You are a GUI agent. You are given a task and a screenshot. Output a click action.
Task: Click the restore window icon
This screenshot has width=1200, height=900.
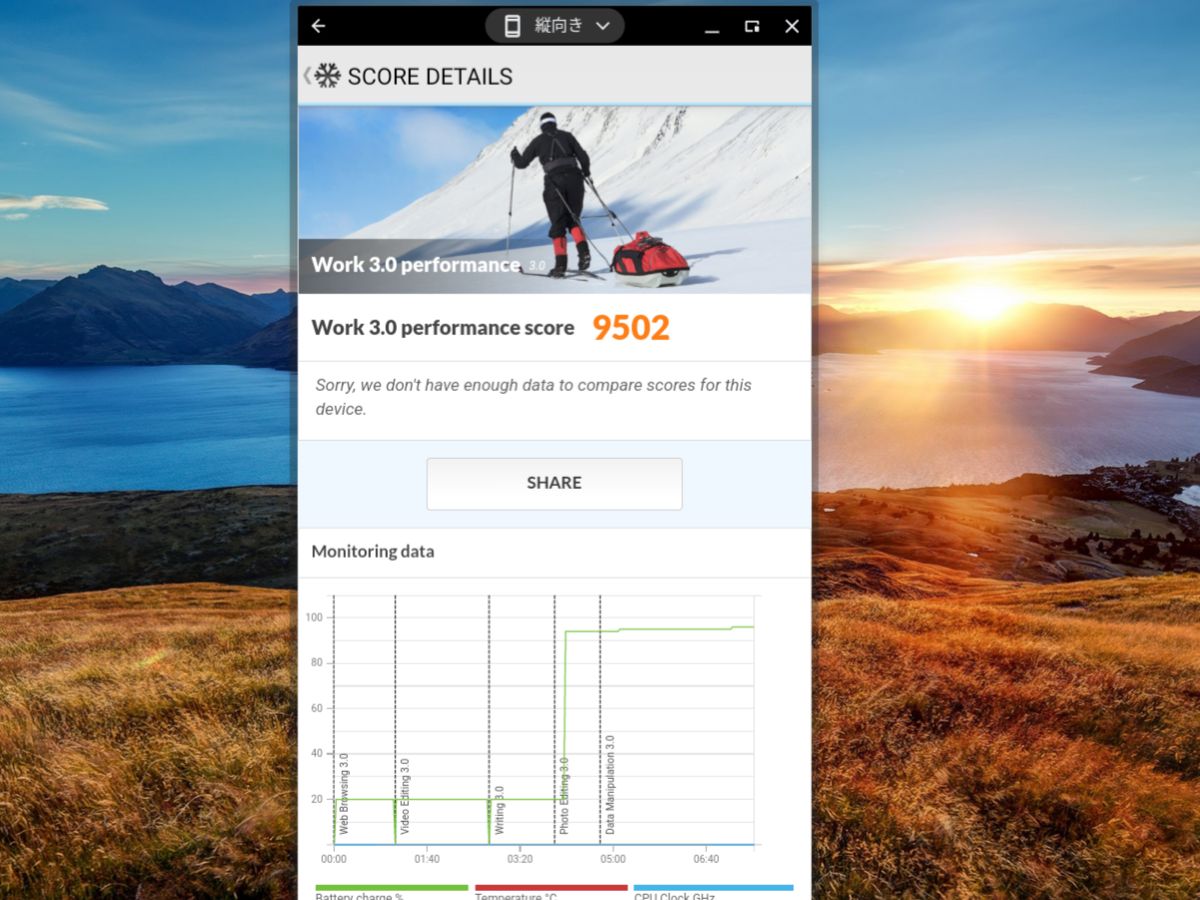(751, 26)
